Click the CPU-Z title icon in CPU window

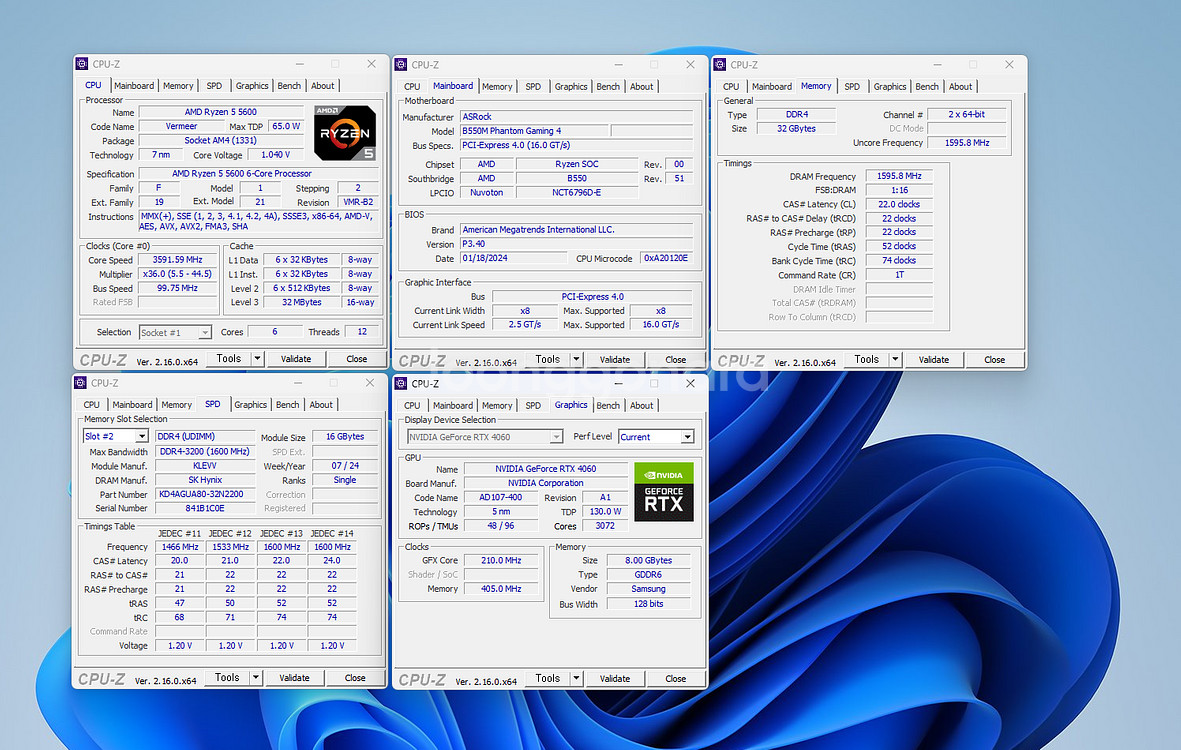(x=83, y=64)
